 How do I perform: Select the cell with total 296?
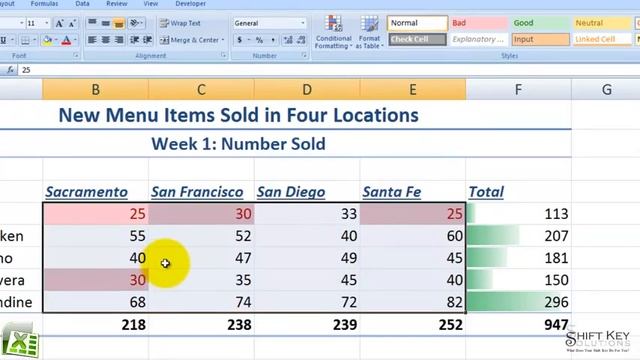(x=518, y=302)
